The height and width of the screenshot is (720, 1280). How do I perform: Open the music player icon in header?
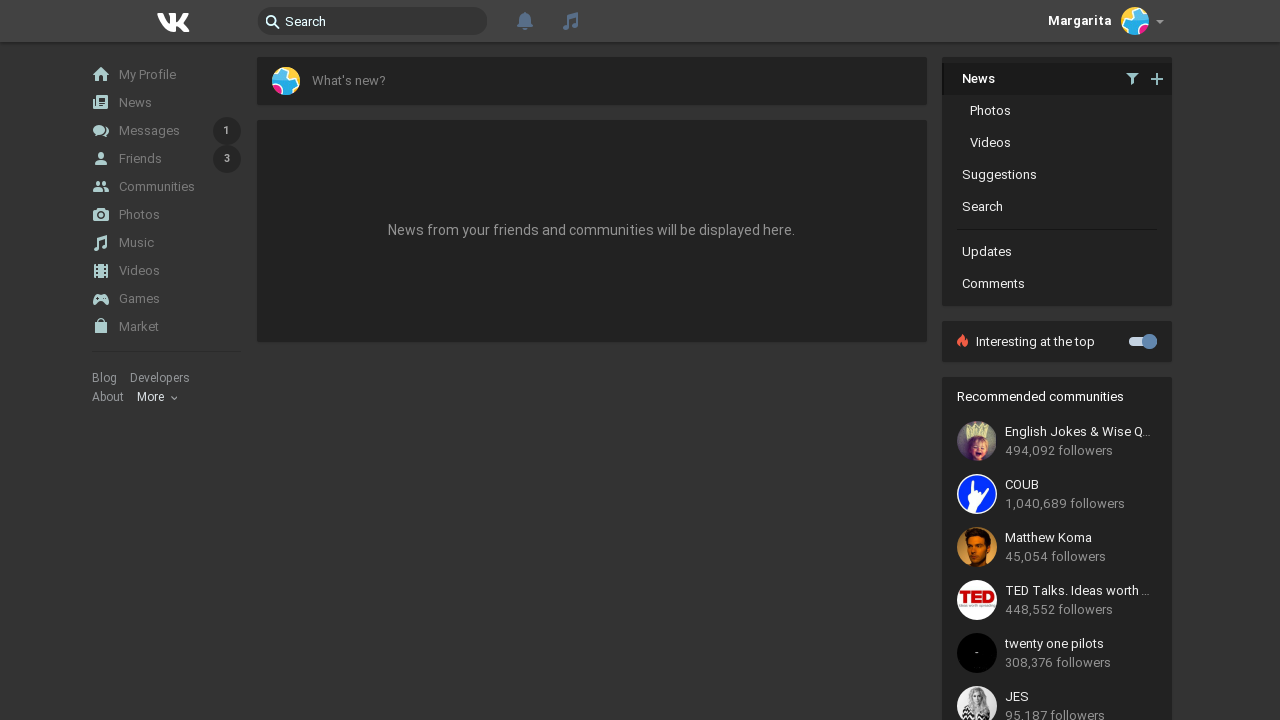point(571,21)
